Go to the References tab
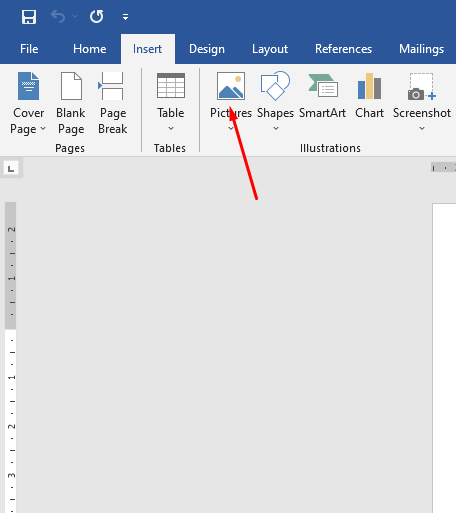456x513 pixels. (343, 49)
